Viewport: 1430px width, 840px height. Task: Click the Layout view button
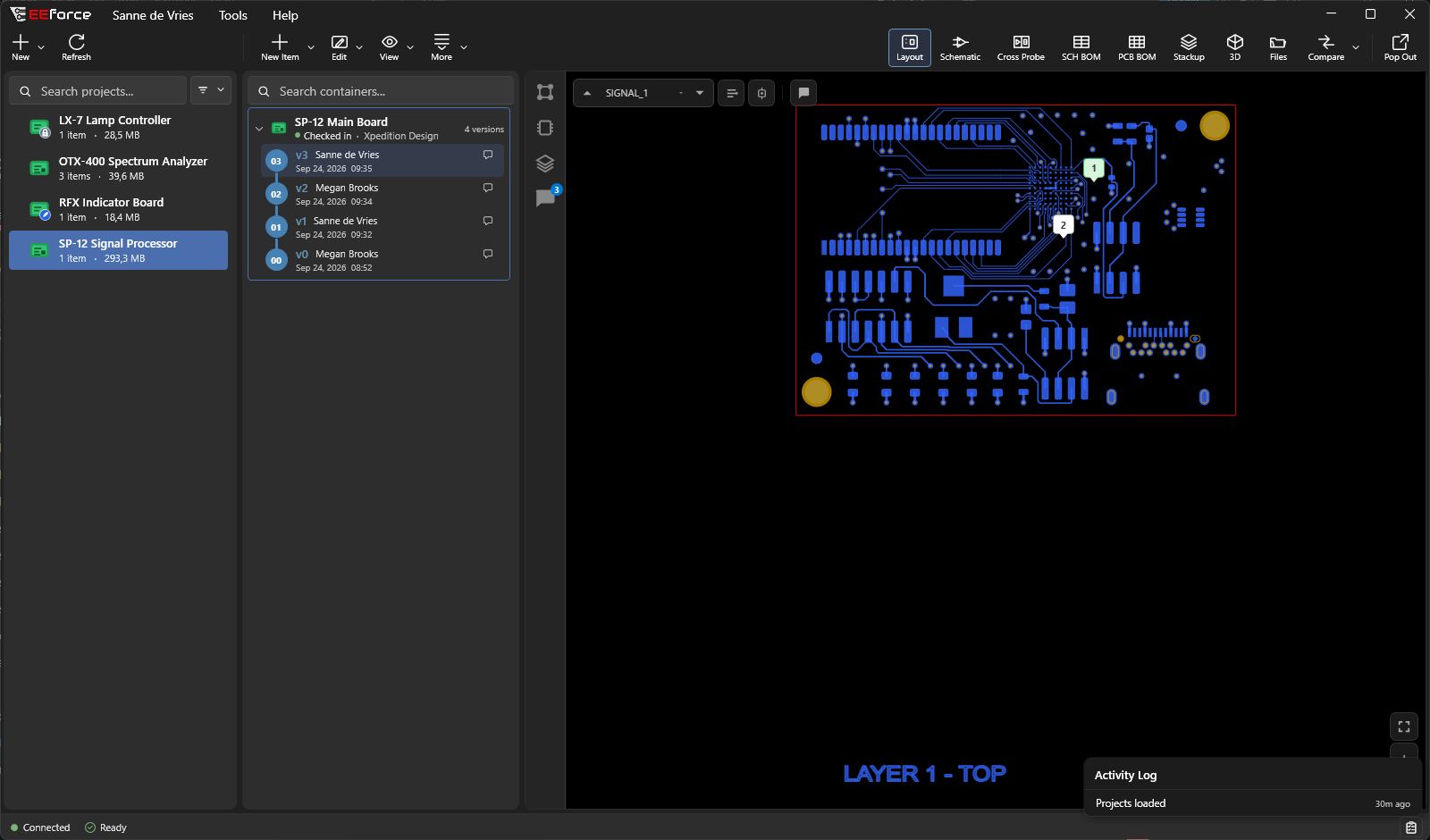[x=910, y=47]
